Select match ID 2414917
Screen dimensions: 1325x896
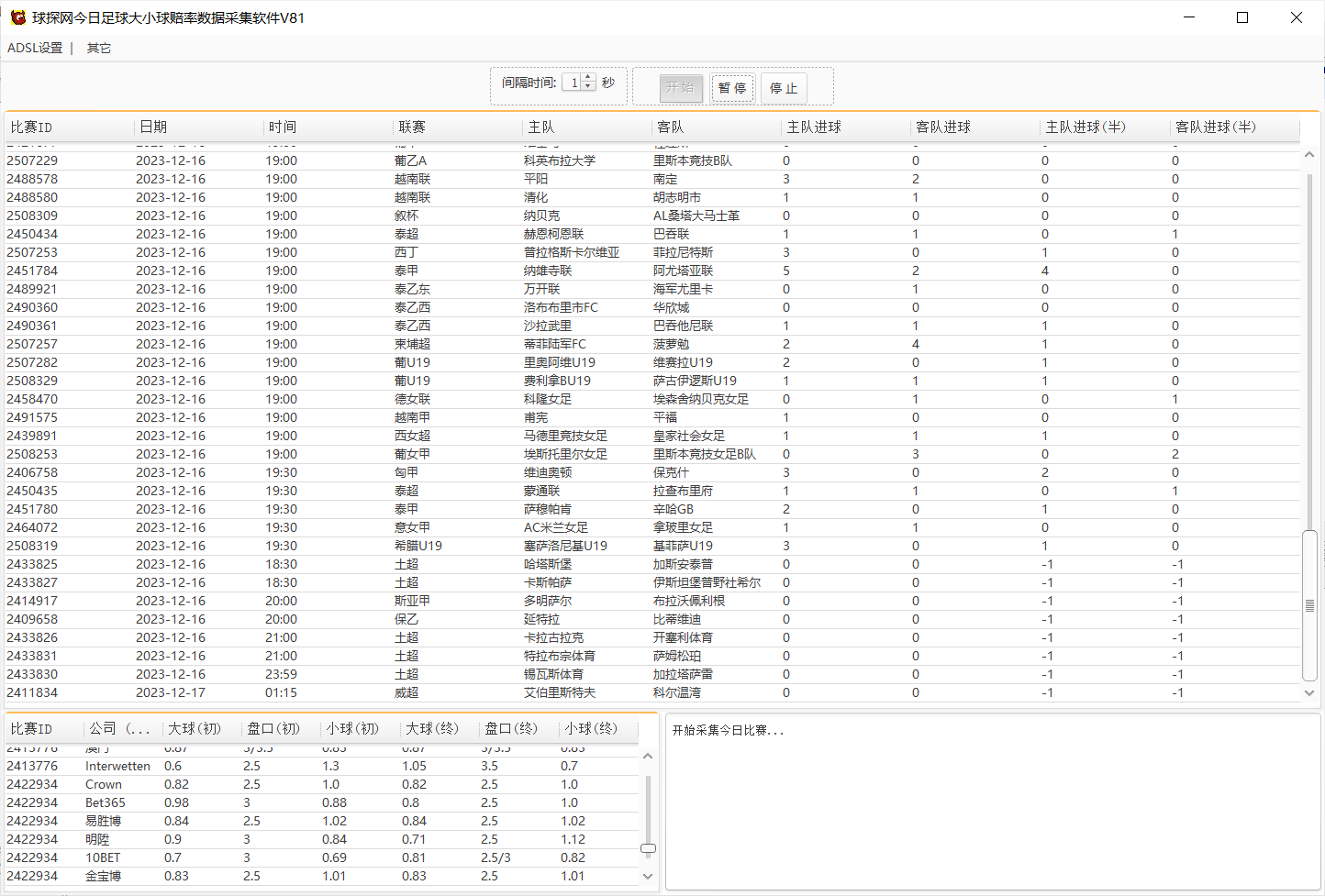click(x=32, y=601)
